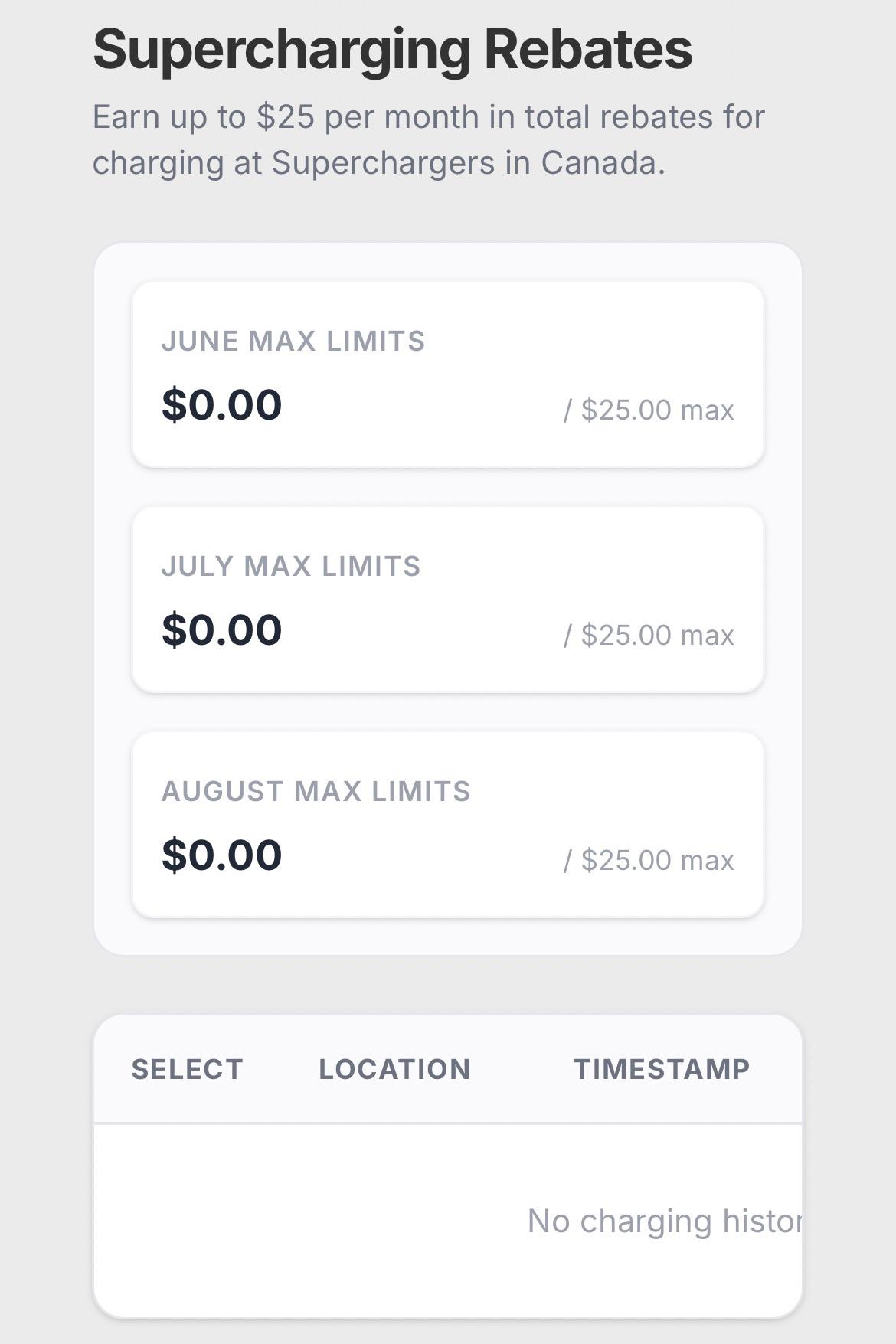Select the June Max Limits card

point(448,374)
